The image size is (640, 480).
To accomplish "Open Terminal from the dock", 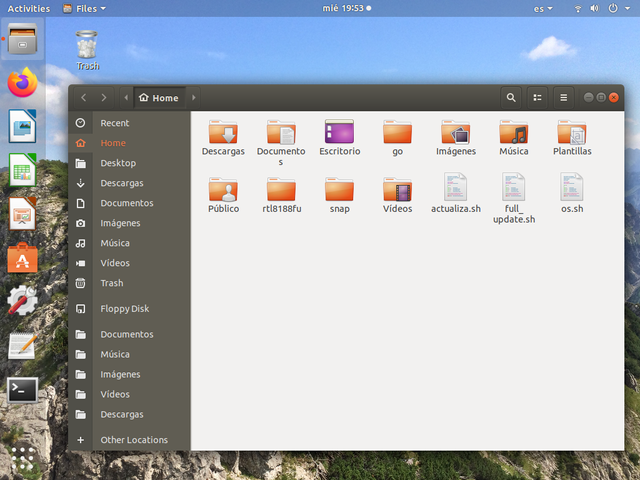I will click(22, 390).
